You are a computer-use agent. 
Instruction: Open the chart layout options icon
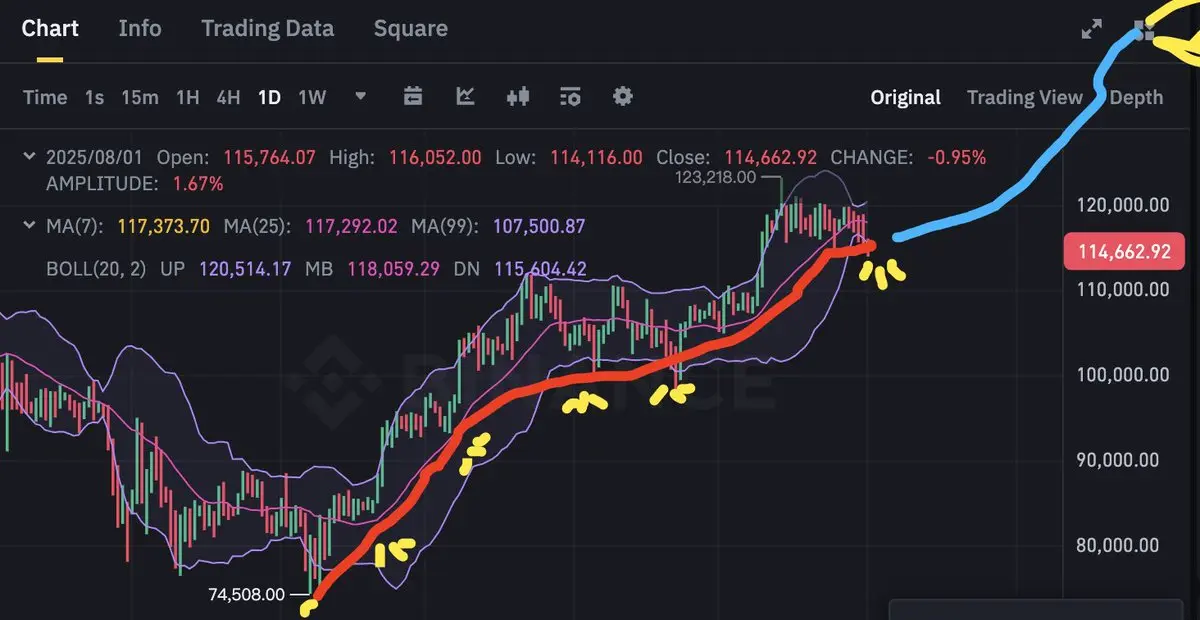(570, 96)
